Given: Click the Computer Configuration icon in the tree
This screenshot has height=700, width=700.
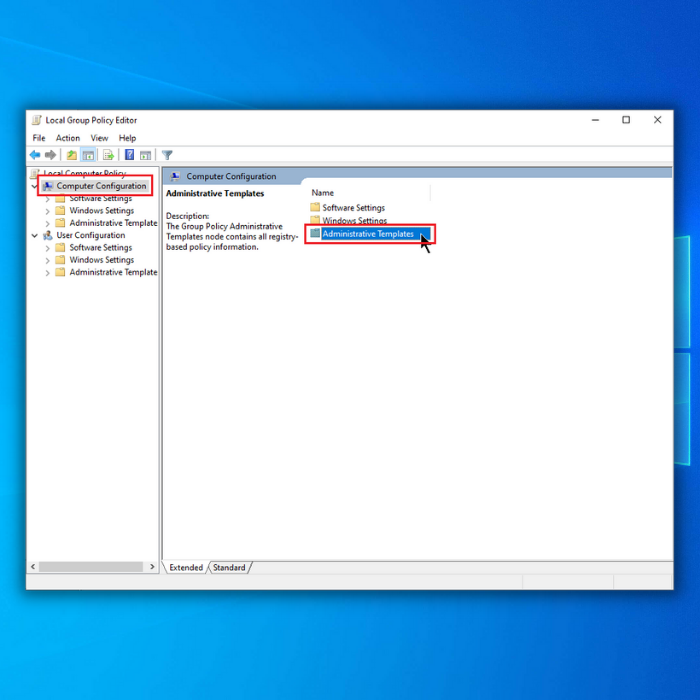Looking at the screenshot, I should [48, 186].
